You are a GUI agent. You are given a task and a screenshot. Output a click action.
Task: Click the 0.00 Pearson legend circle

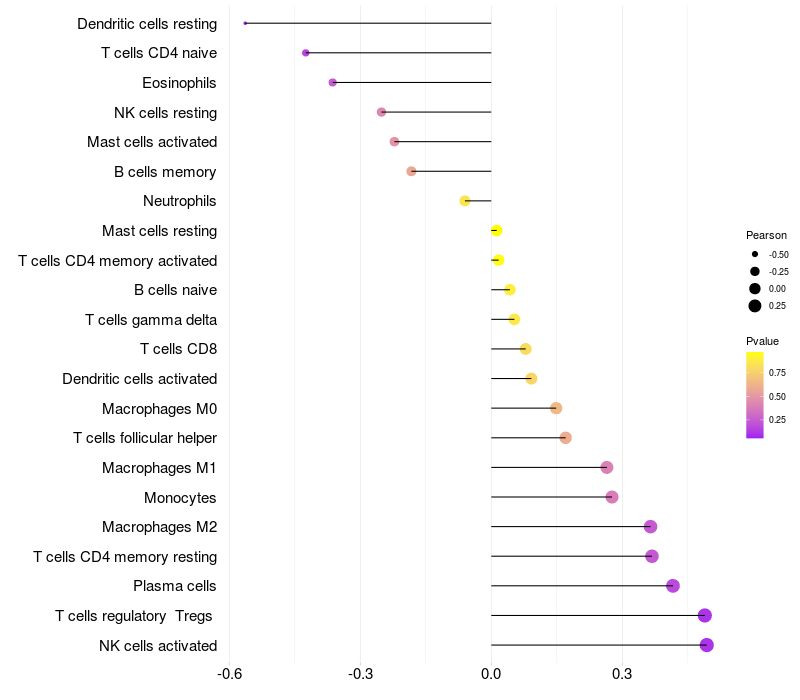point(755,289)
